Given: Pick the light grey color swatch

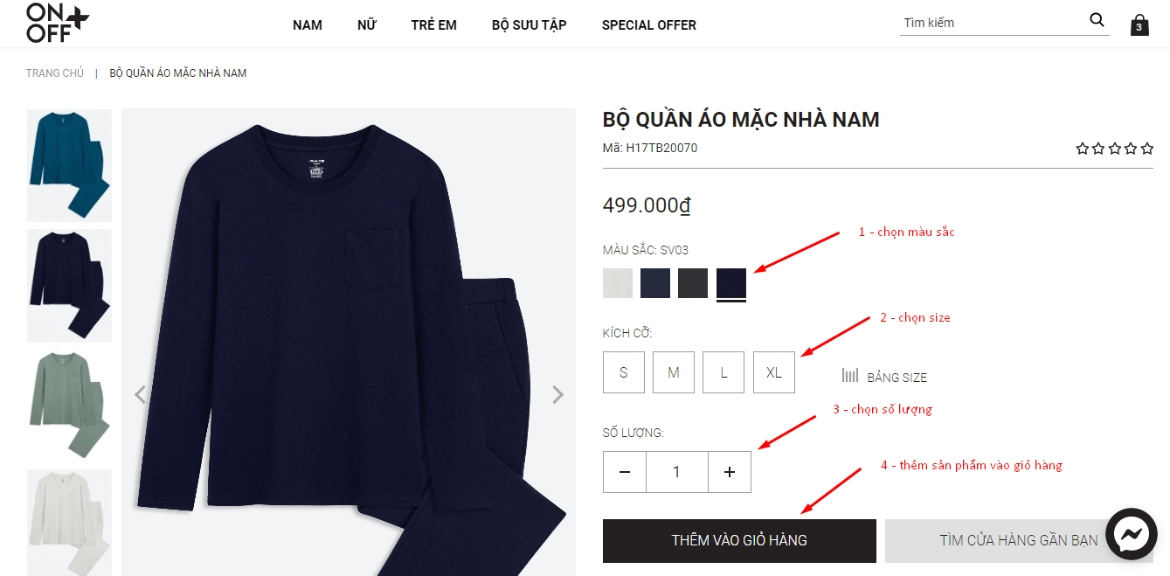Looking at the screenshot, I should [618, 284].
